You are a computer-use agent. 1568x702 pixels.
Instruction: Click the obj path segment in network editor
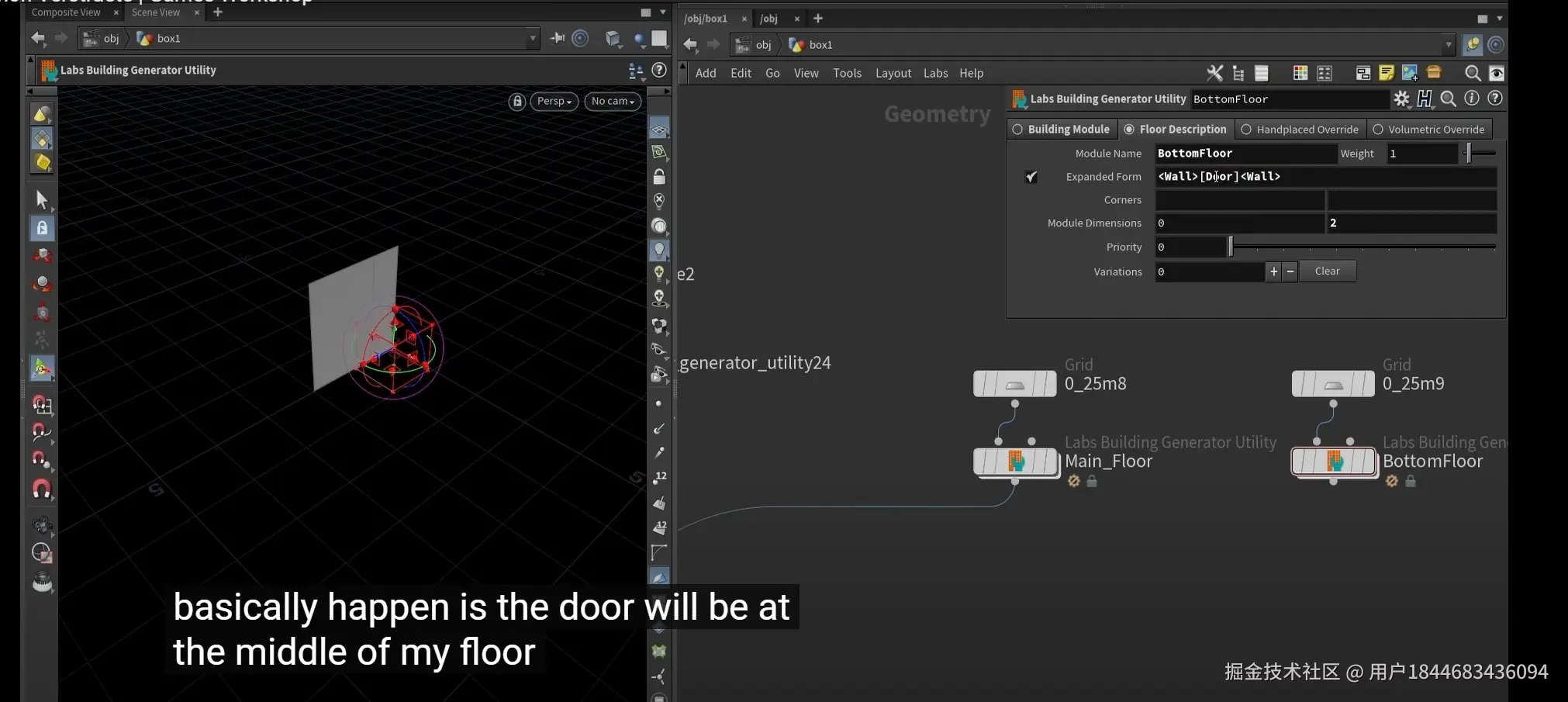click(754, 45)
